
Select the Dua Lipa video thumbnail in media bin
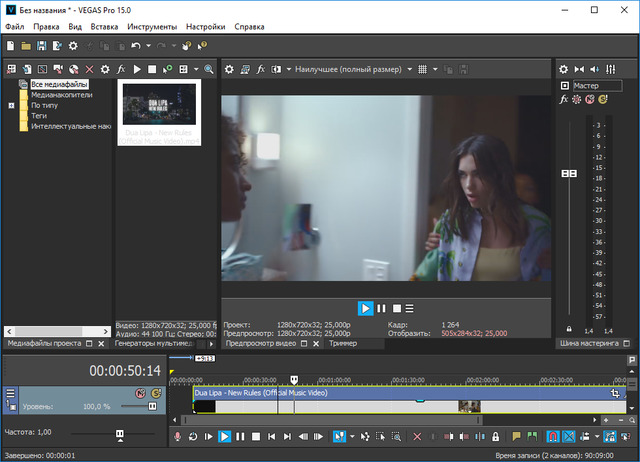[x=160, y=103]
